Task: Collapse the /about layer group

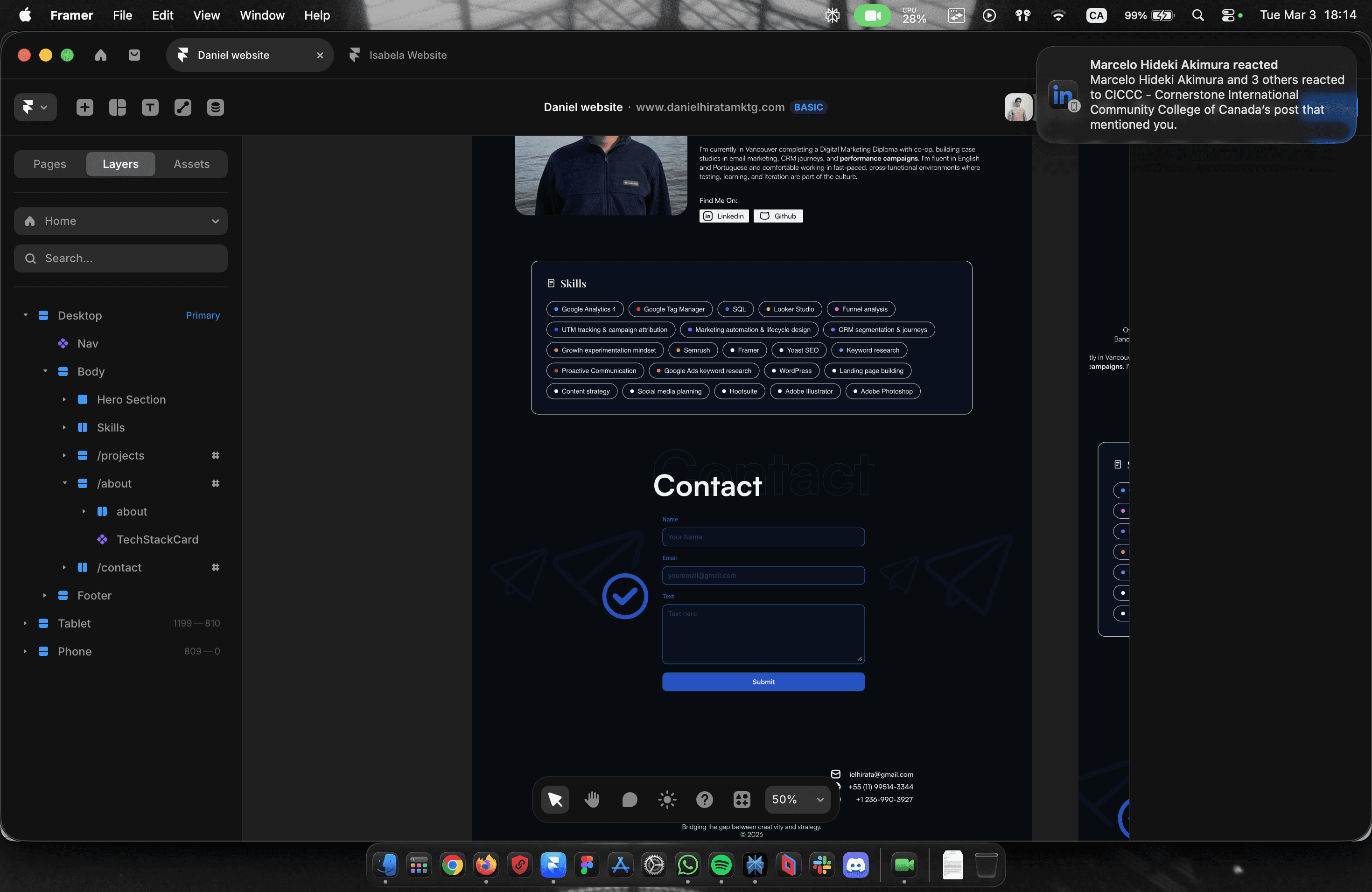Action: click(x=64, y=483)
